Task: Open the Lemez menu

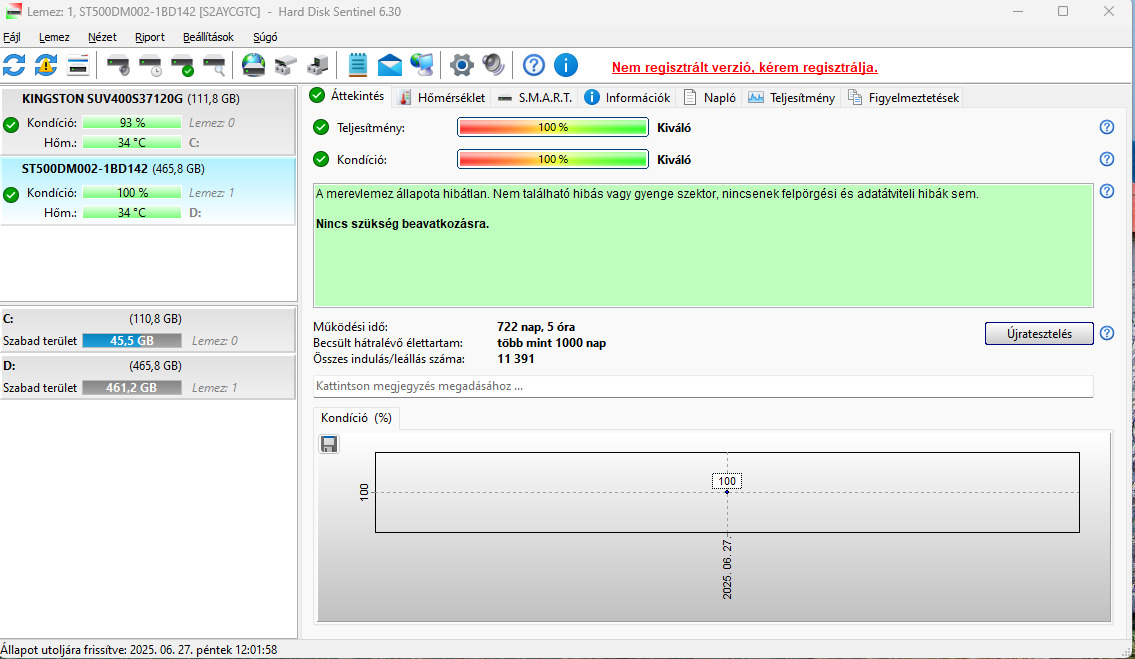Action: pyautogui.click(x=54, y=37)
